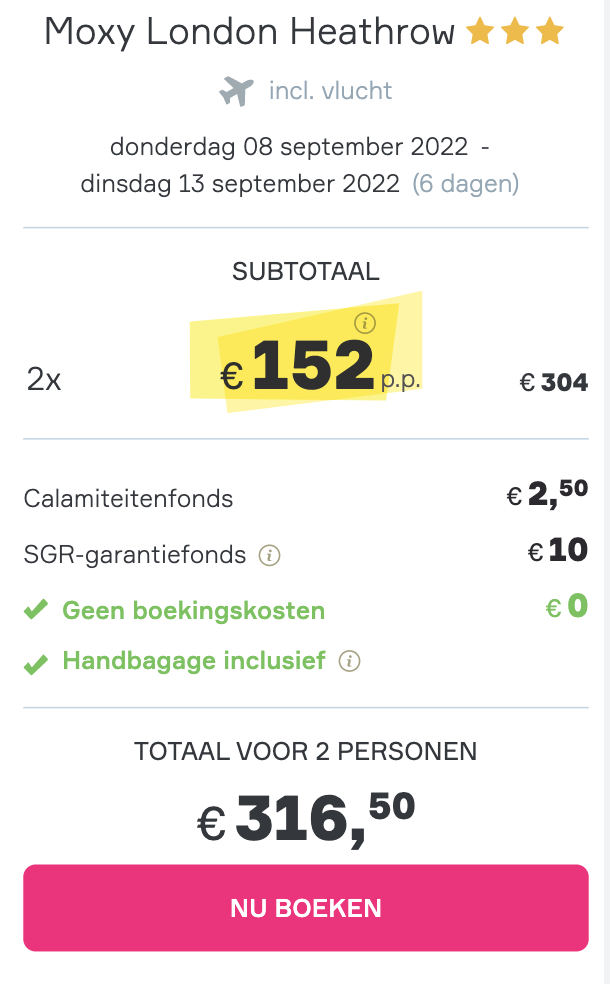The width and height of the screenshot is (610, 984).
Task: Click the second hotel rating star
Action: pyautogui.click(x=515, y=31)
